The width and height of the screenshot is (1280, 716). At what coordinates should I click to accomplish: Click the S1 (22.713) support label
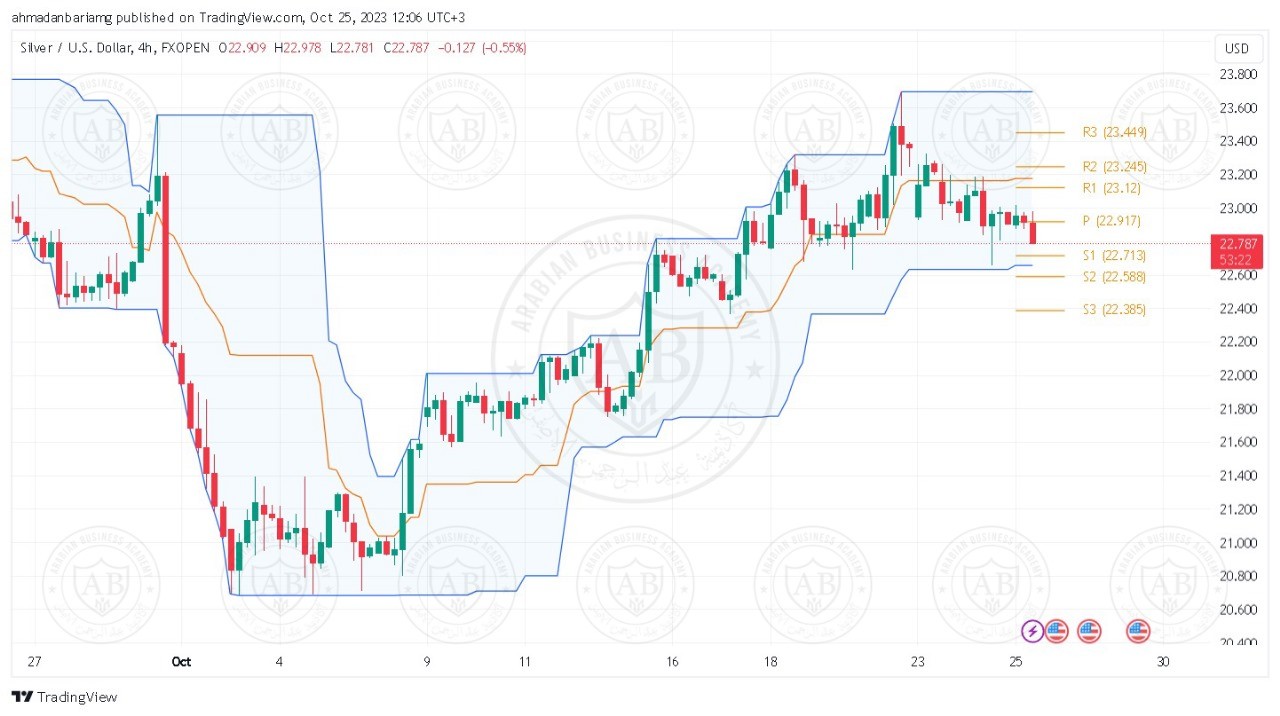point(1114,256)
